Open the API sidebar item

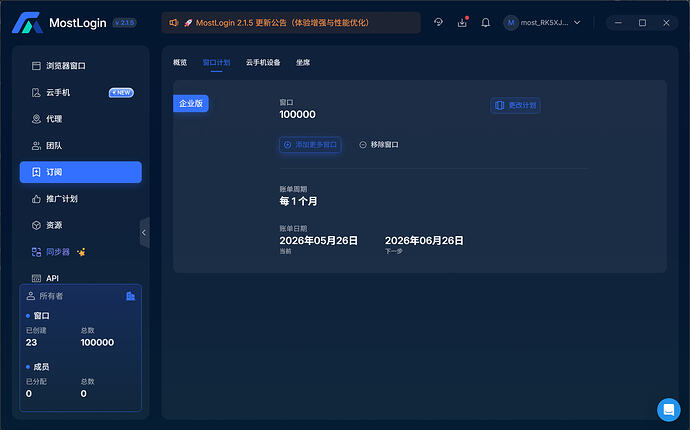click(81, 278)
